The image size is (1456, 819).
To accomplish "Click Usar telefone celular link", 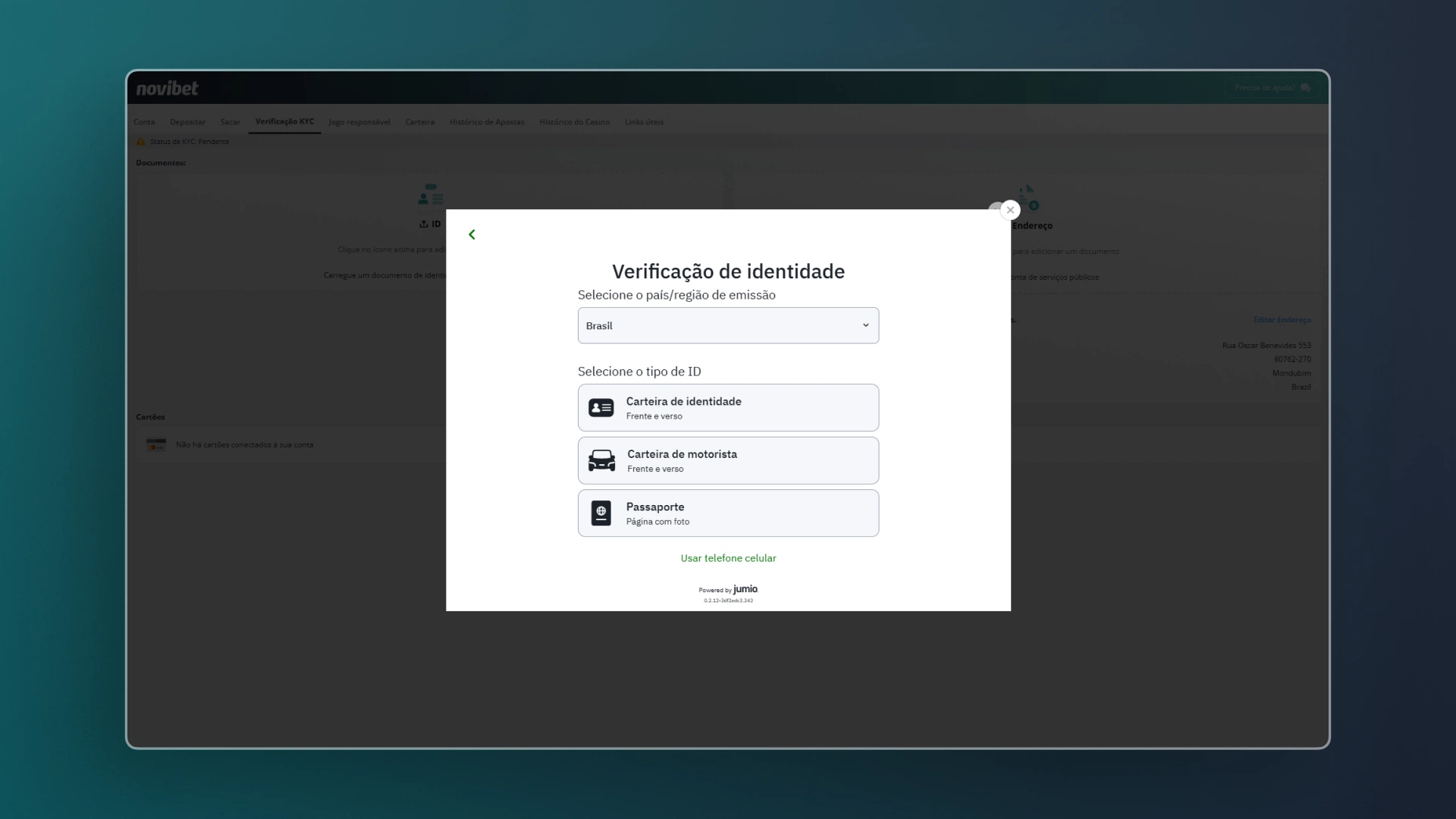I will click(728, 558).
